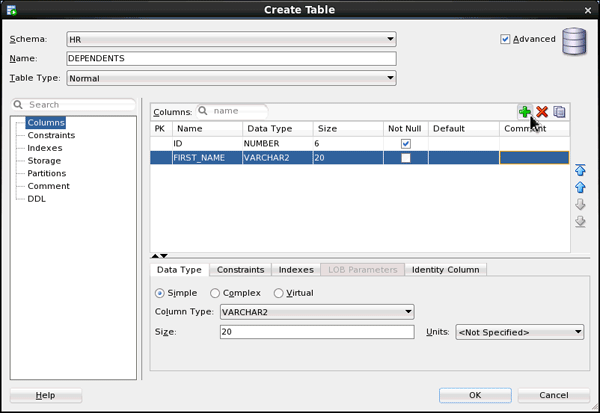Click the green plus Add Column icon
Screen dimensions: 600x413
[x=524, y=112]
